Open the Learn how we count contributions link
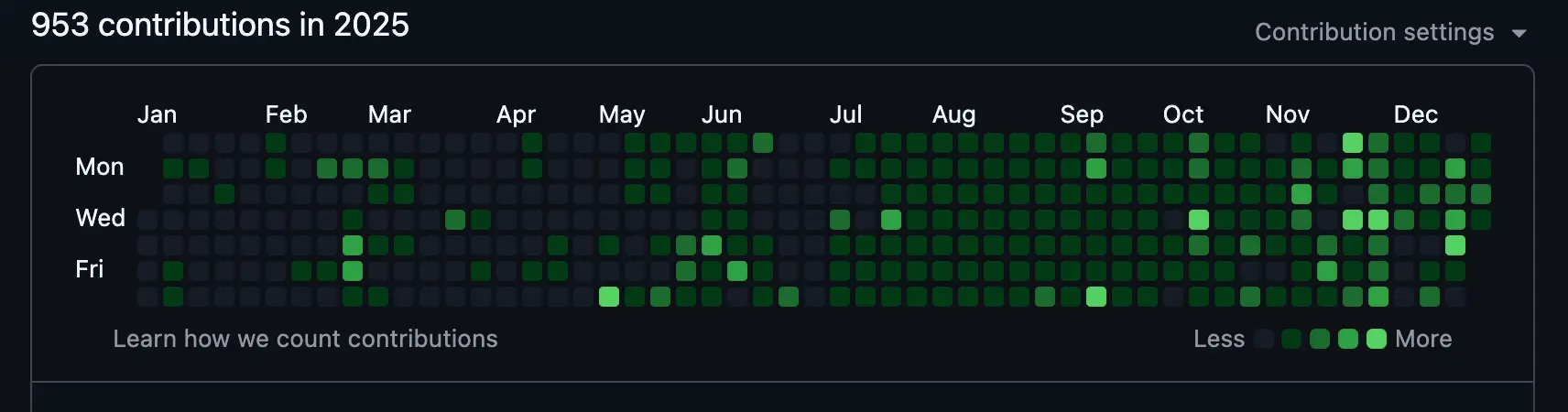The height and width of the screenshot is (412, 1568). [x=305, y=339]
